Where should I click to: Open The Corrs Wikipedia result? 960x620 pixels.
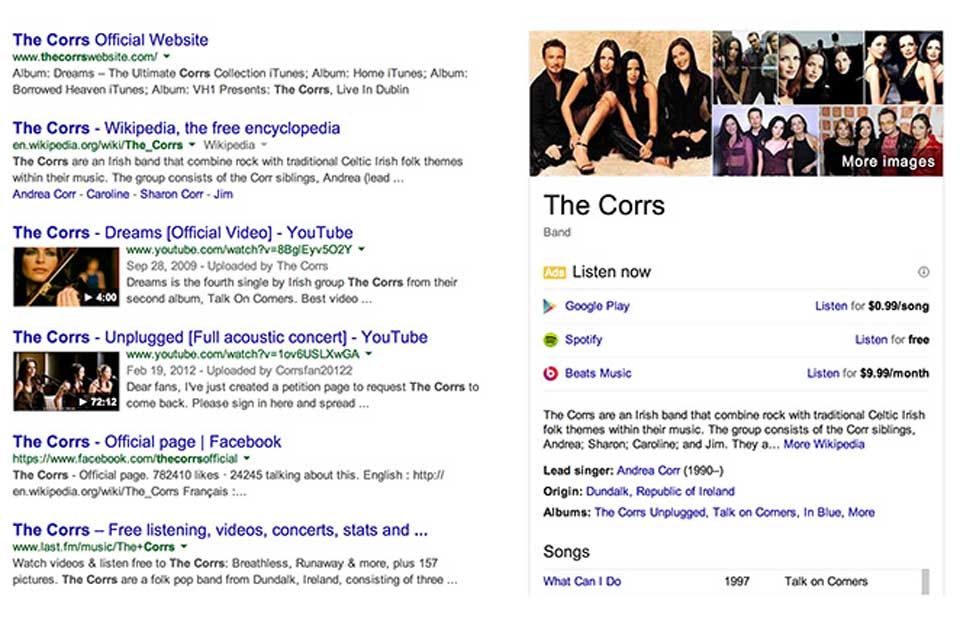pos(176,128)
